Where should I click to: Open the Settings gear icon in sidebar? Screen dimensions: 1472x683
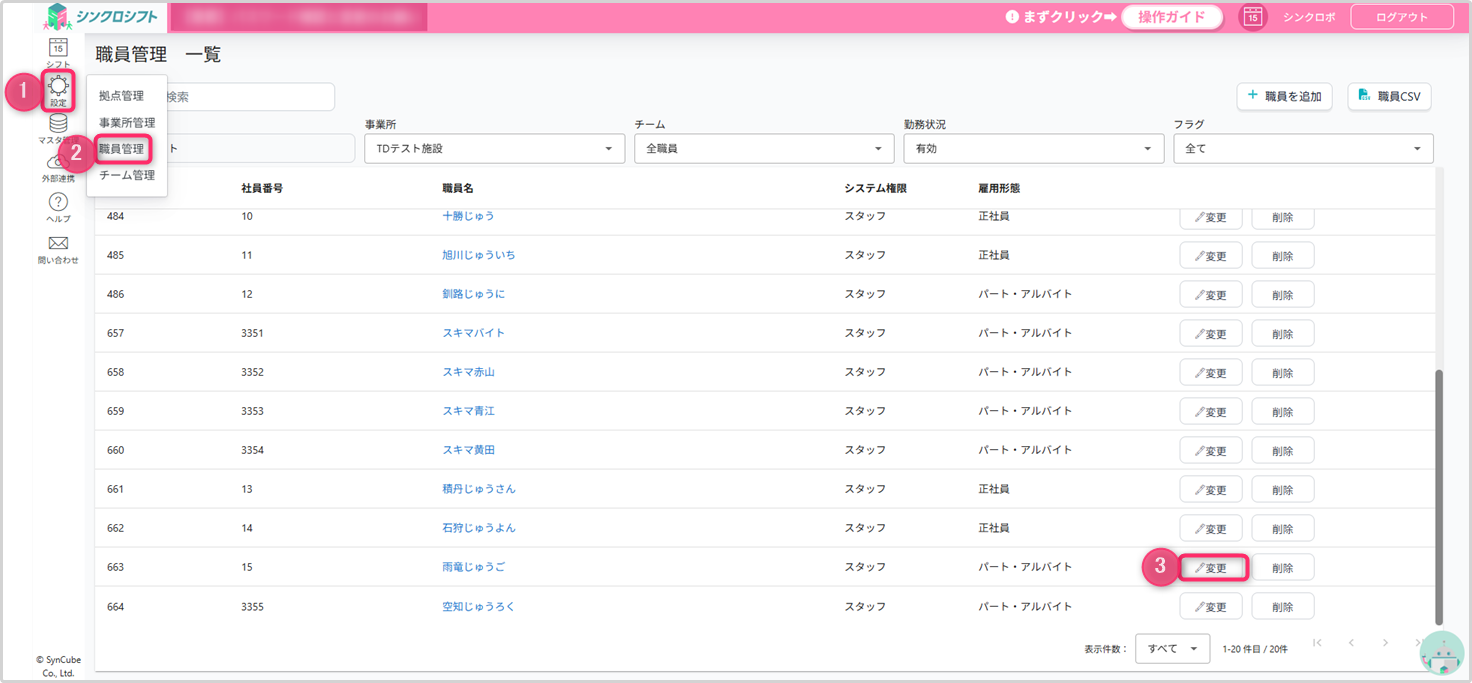coord(58,88)
